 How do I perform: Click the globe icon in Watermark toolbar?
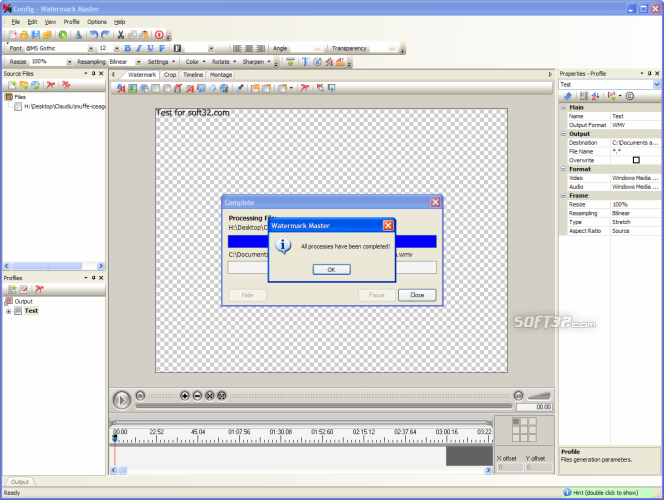point(224,88)
